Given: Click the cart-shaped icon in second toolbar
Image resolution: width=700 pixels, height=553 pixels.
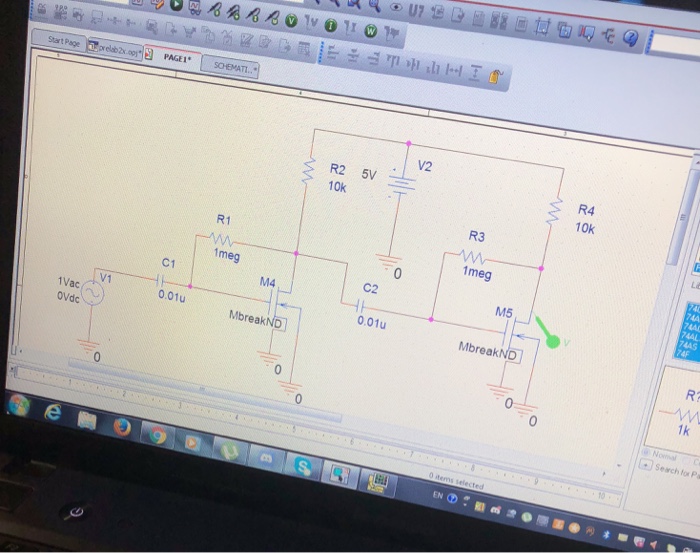Looking at the screenshot, I should [190, 32].
